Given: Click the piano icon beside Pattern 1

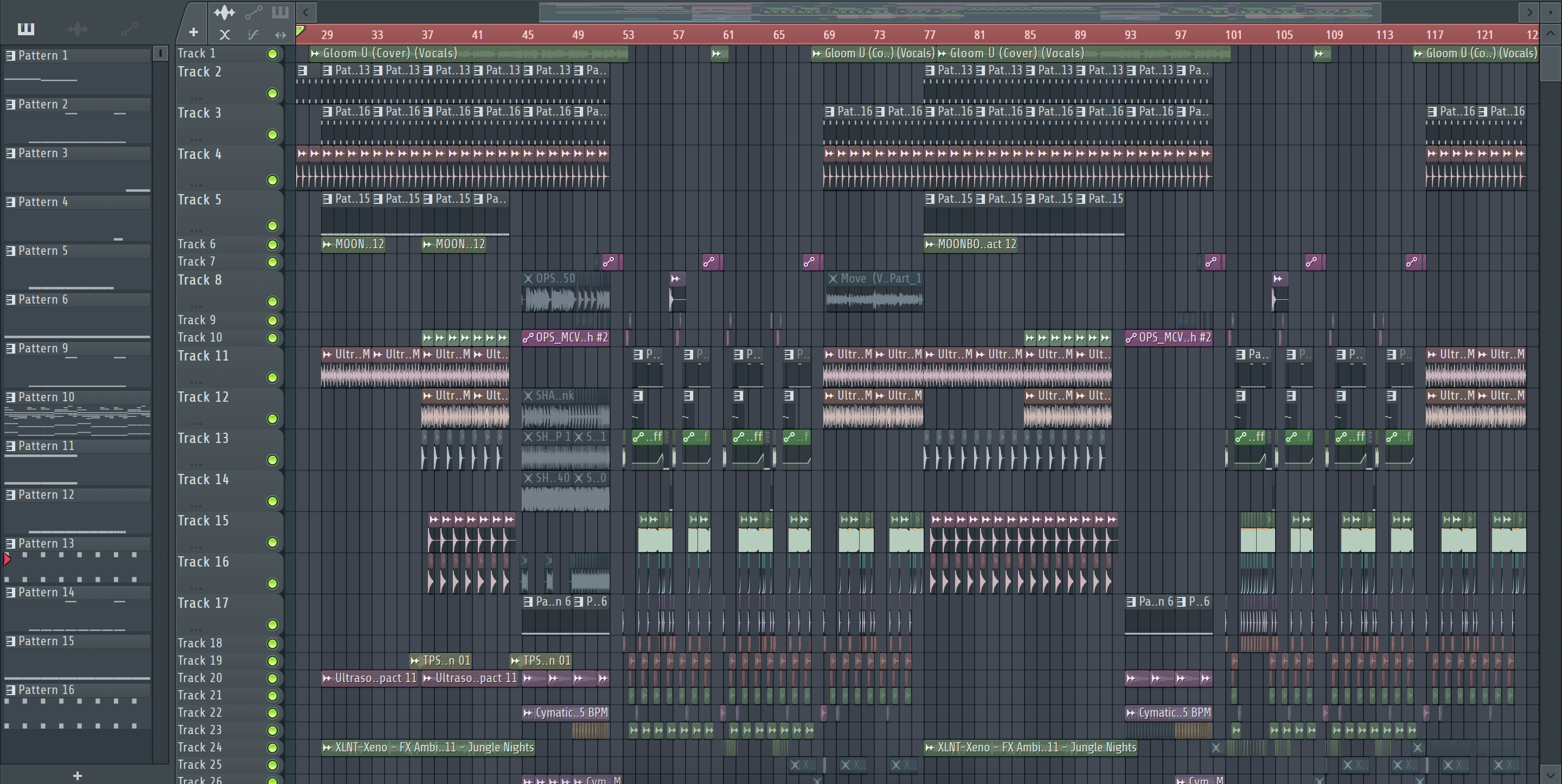Looking at the screenshot, I should (10, 56).
